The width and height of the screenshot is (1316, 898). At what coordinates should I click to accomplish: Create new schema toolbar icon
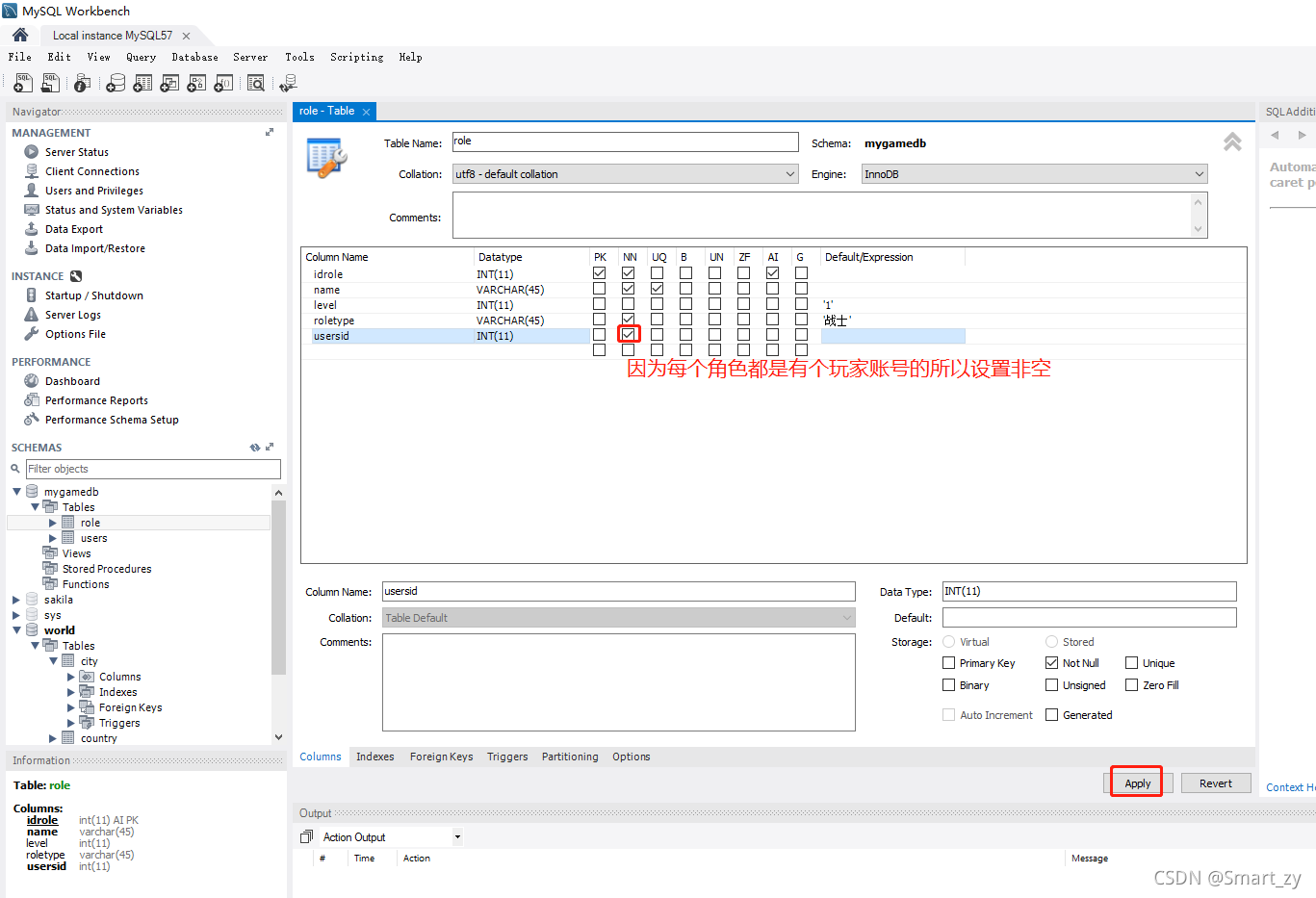116,84
